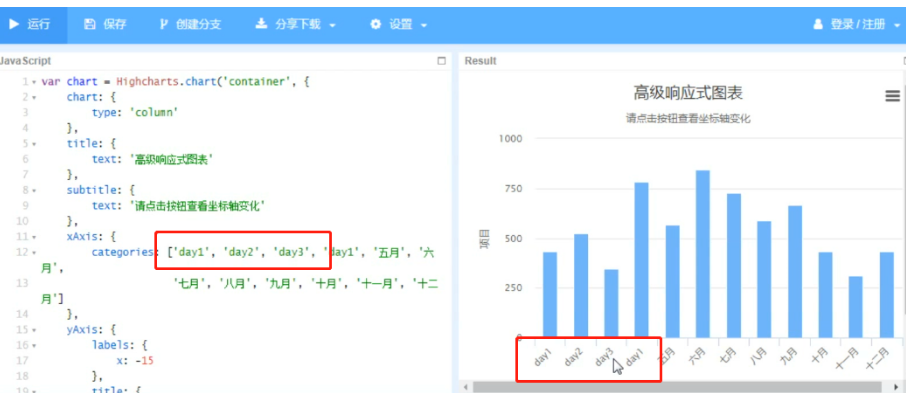Click the chart subtitle 请点击按钮查看坐标轴变化
This screenshot has height=393, width=906.
(688, 118)
